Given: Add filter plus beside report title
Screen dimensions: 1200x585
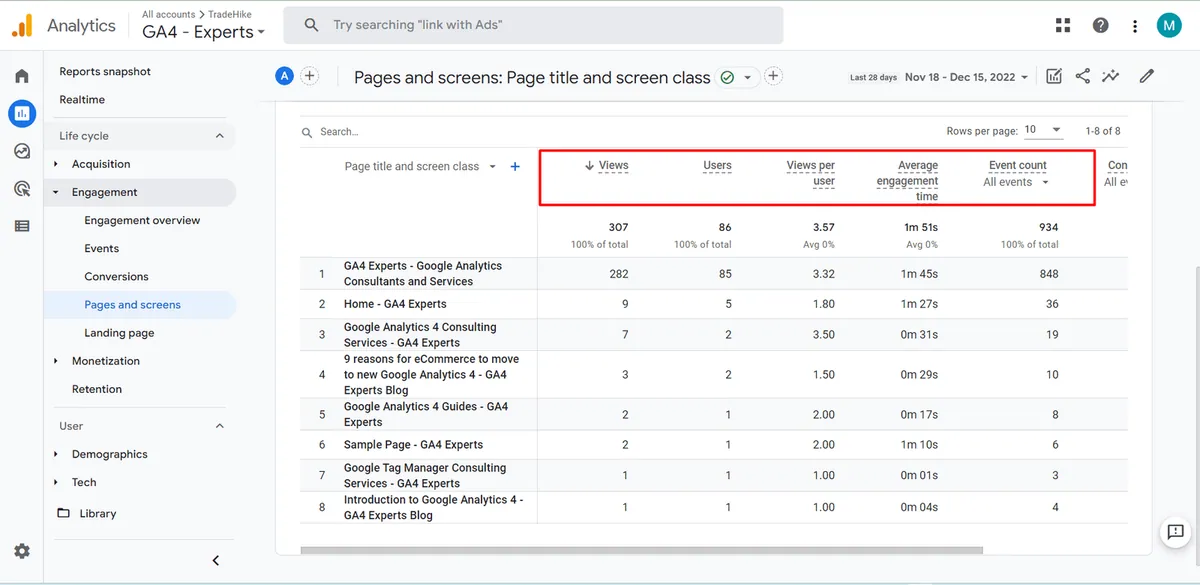Looking at the screenshot, I should 773,76.
